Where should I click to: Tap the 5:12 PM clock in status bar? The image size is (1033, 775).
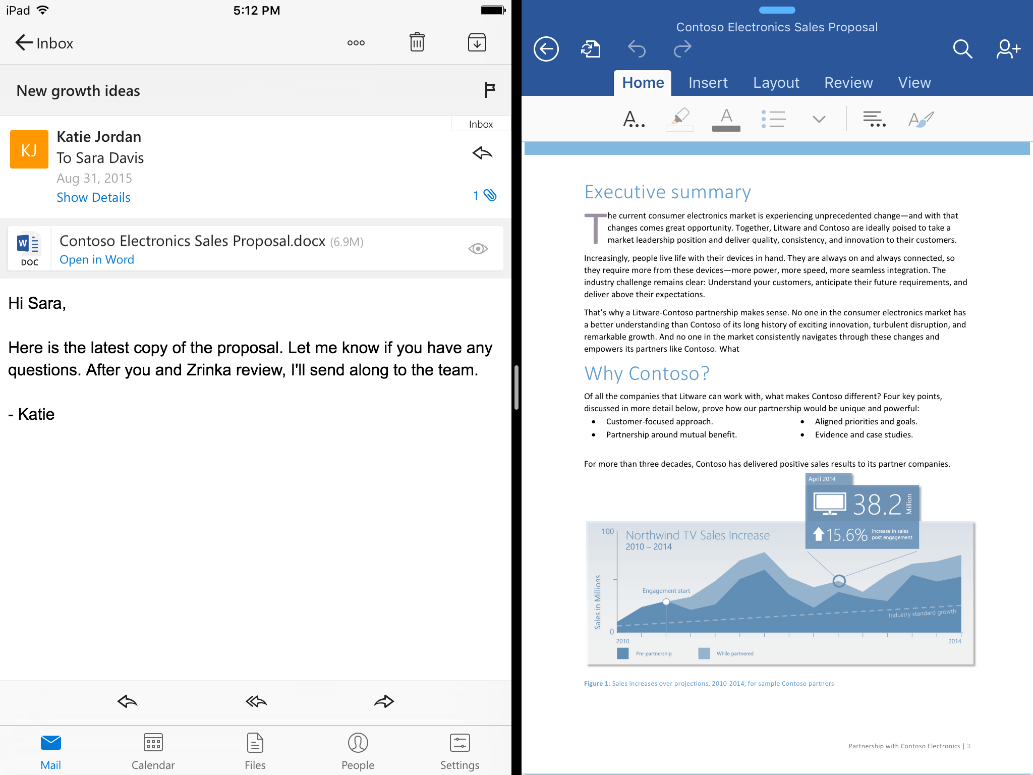(x=257, y=11)
